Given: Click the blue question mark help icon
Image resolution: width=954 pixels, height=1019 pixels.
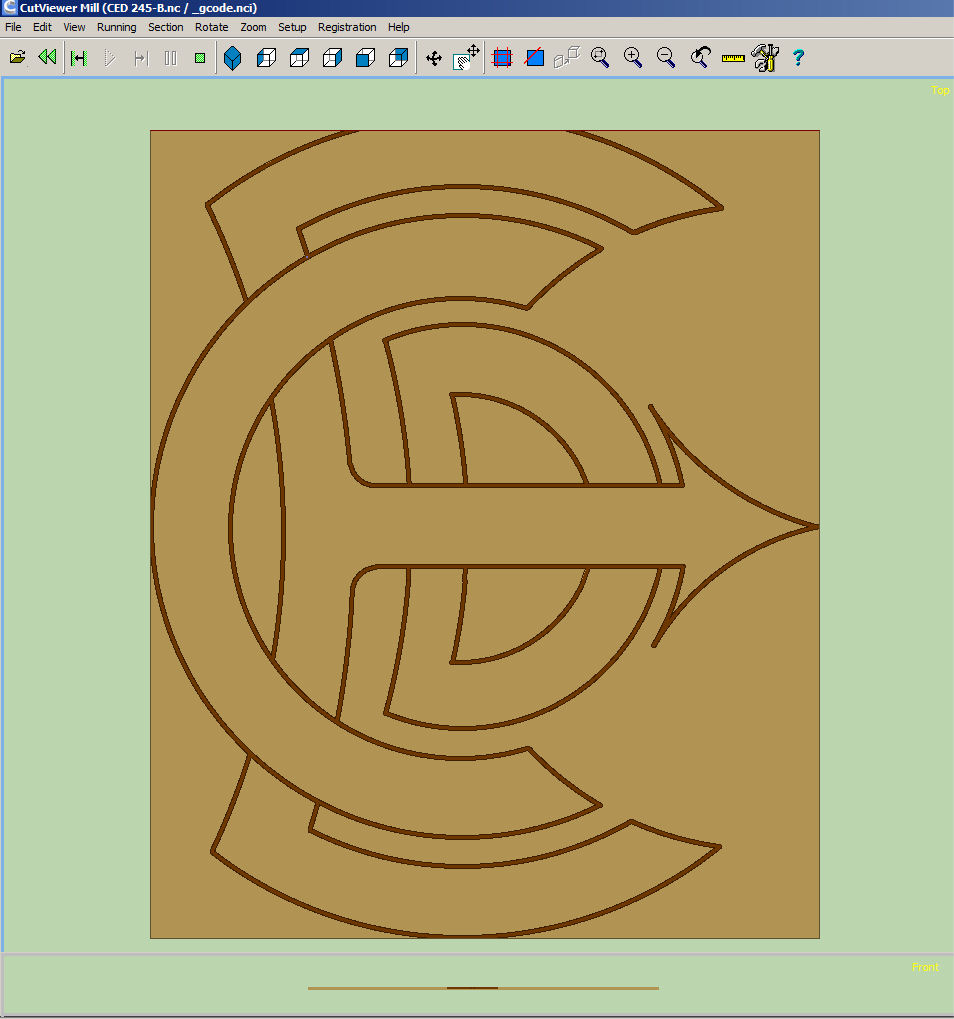Looking at the screenshot, I should (798, 58).
